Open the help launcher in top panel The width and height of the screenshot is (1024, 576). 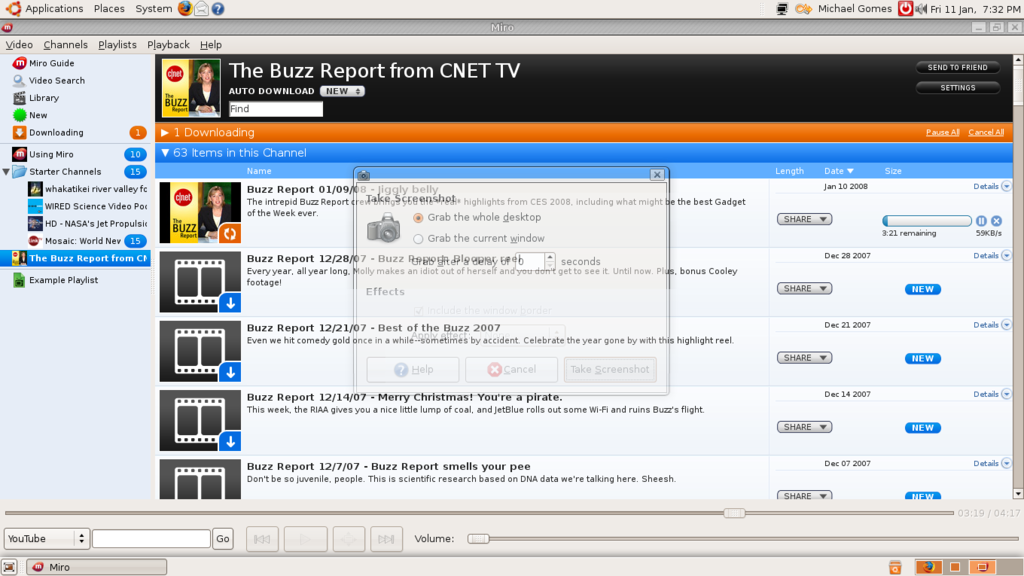(x=218, y=8)
